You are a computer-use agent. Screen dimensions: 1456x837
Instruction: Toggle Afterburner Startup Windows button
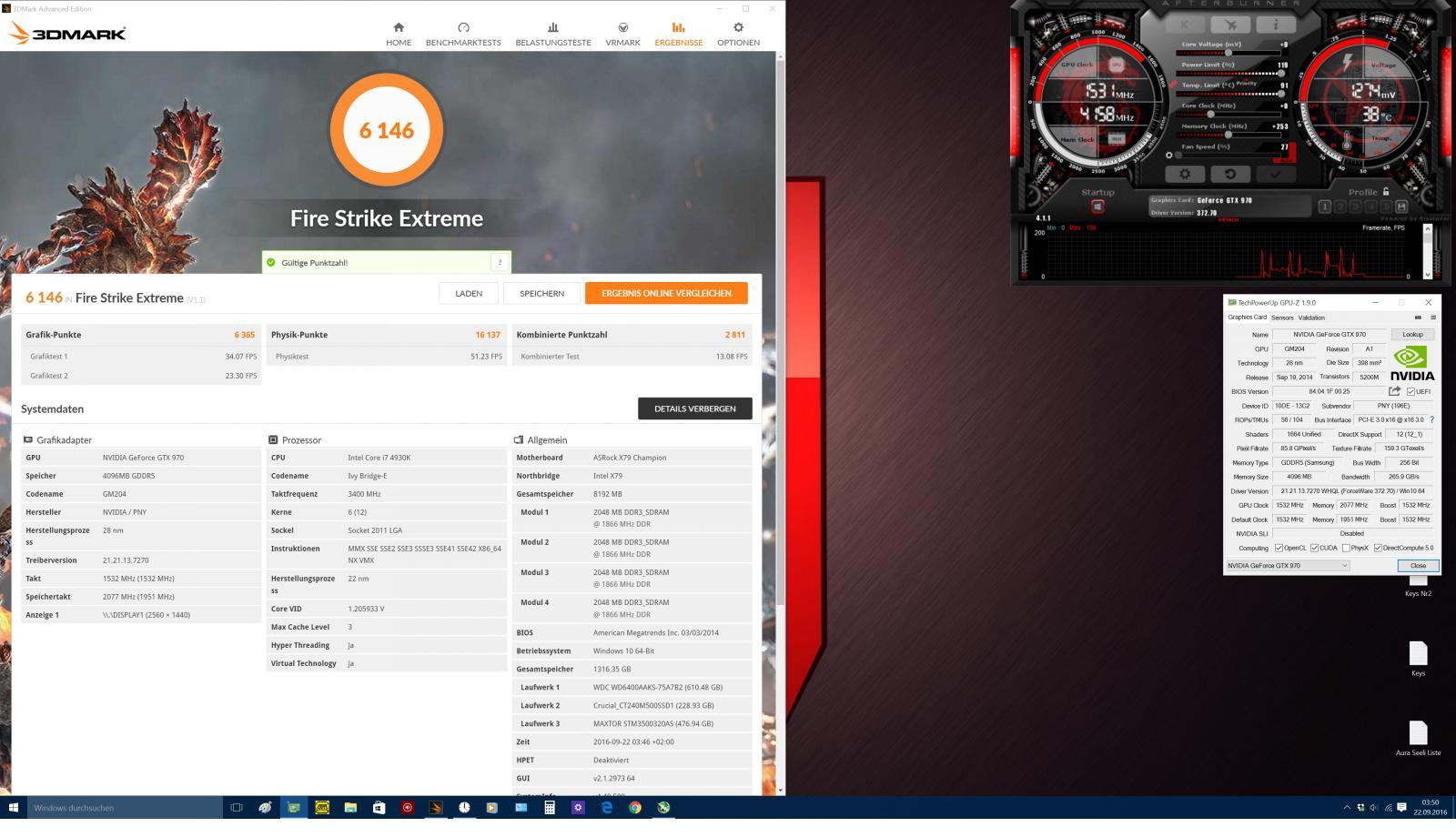point(1097,207)
